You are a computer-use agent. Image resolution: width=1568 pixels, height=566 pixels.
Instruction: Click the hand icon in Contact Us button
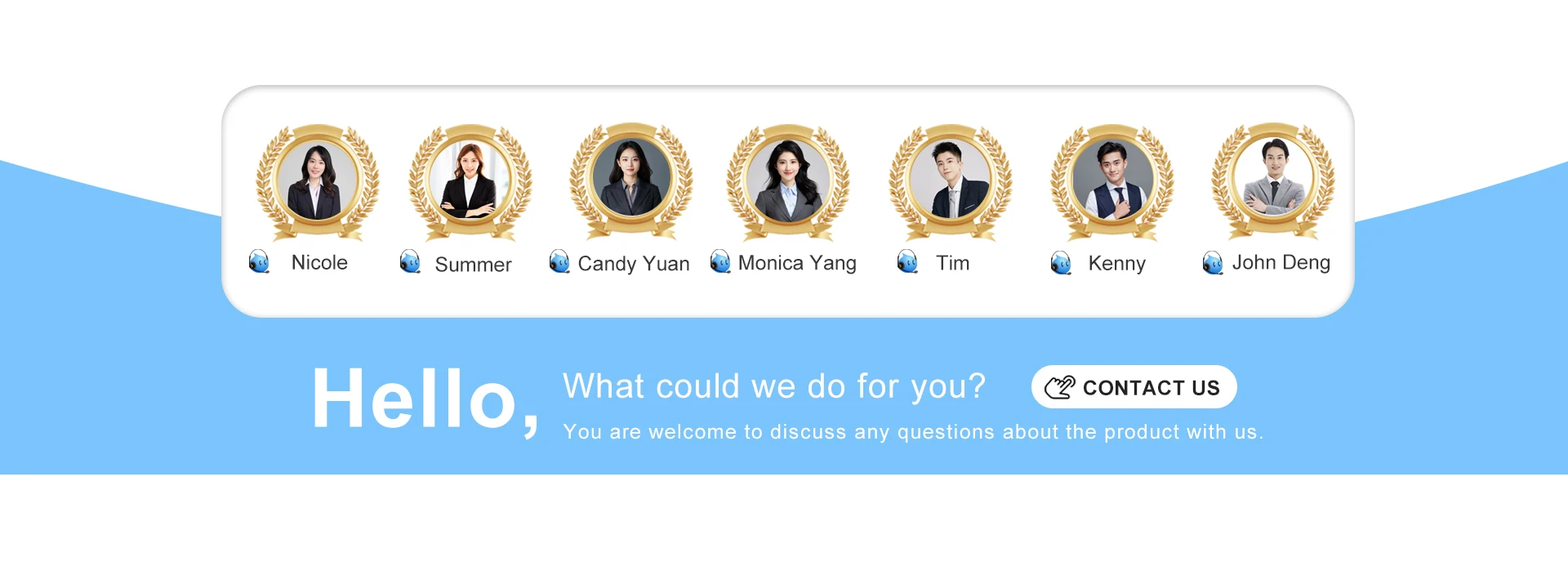(x=1060, y=387)
